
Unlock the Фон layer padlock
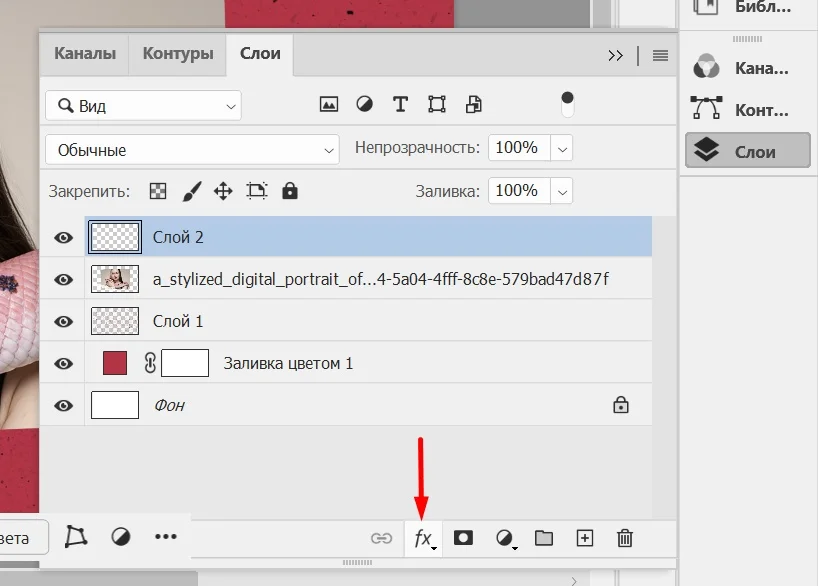pos(621,405)
